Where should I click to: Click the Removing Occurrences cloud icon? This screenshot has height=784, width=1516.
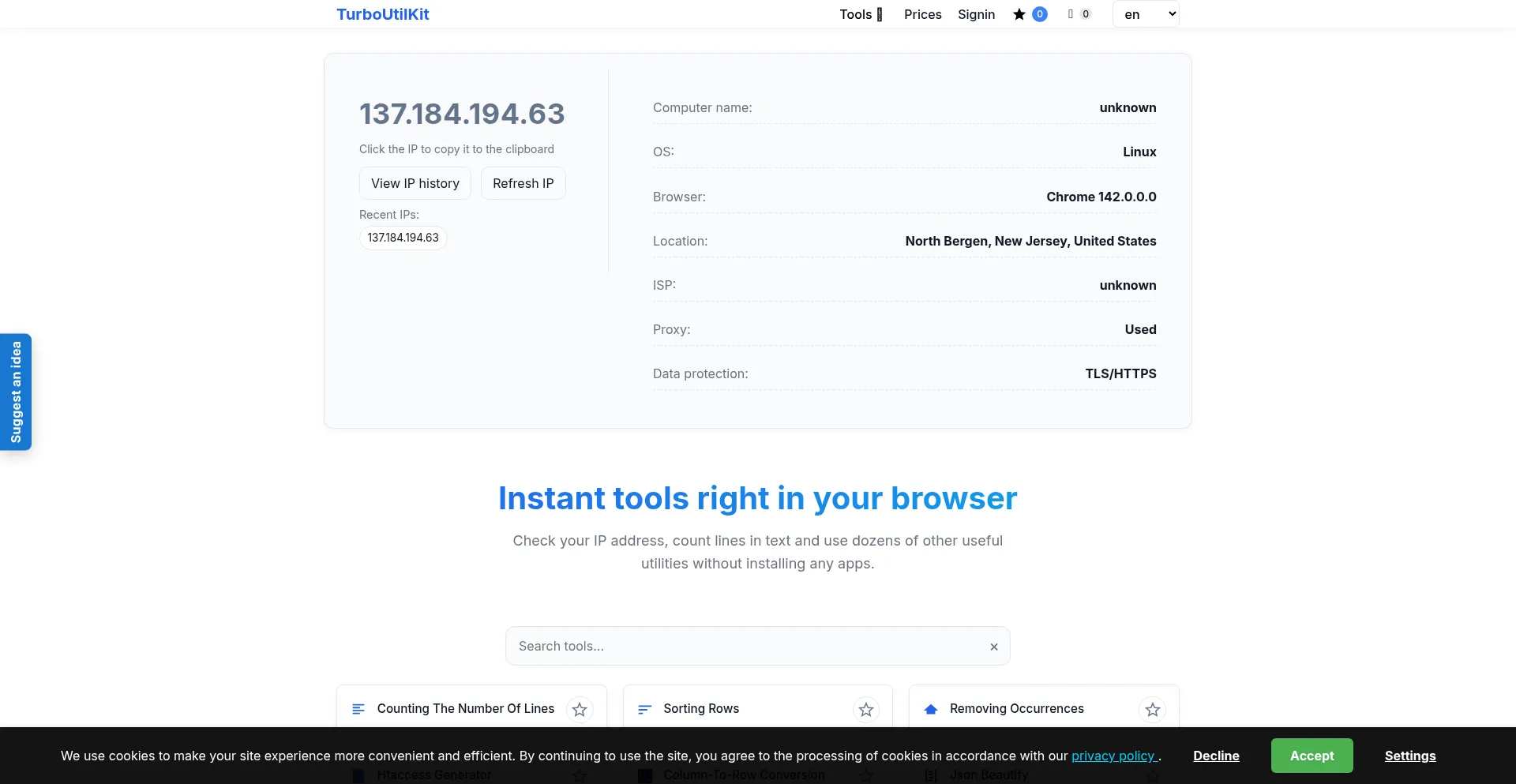932,708
